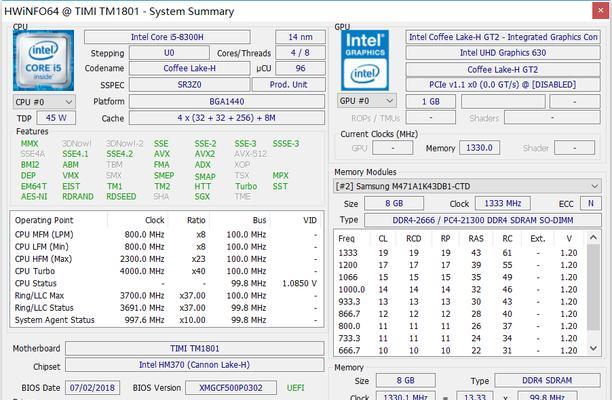Viewport: 612px width, 400px height.
Task: Click the 1066 frequency timing row
Action: [x=460, y=277]
